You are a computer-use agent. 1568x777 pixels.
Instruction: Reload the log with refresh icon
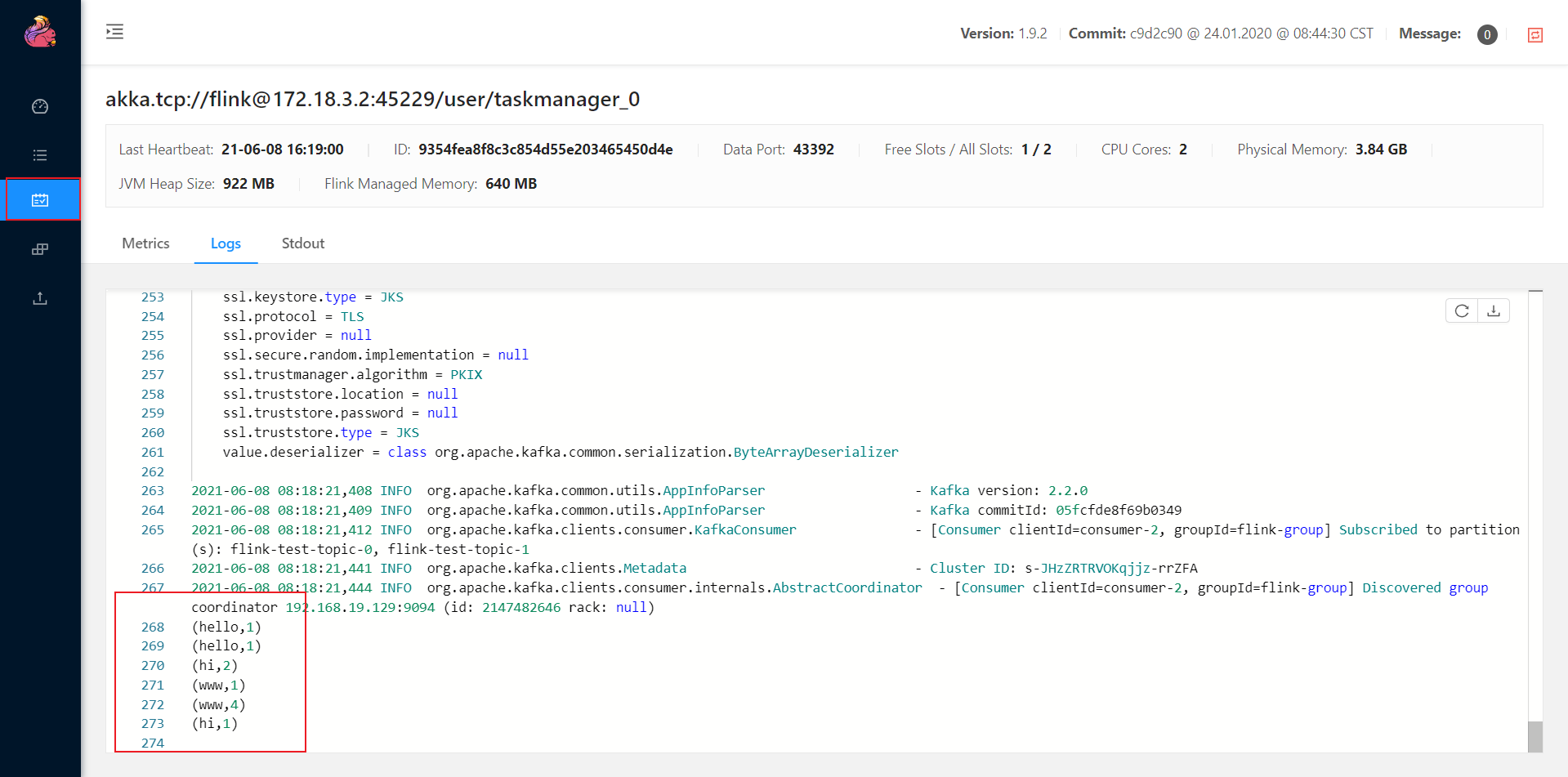[1462, 310]
